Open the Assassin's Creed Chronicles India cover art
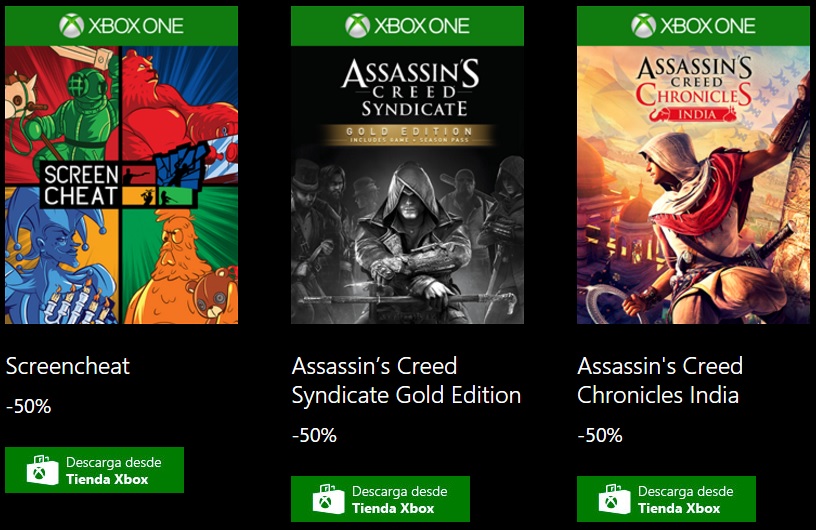 pos(693,185)
